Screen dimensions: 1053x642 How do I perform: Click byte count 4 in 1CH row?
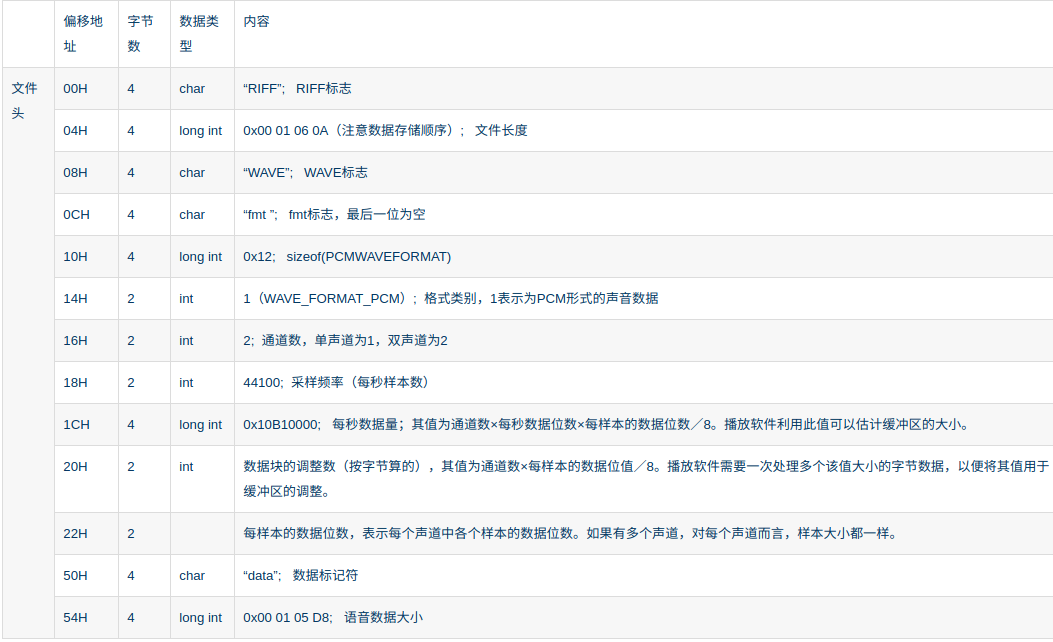click(131, 424)
